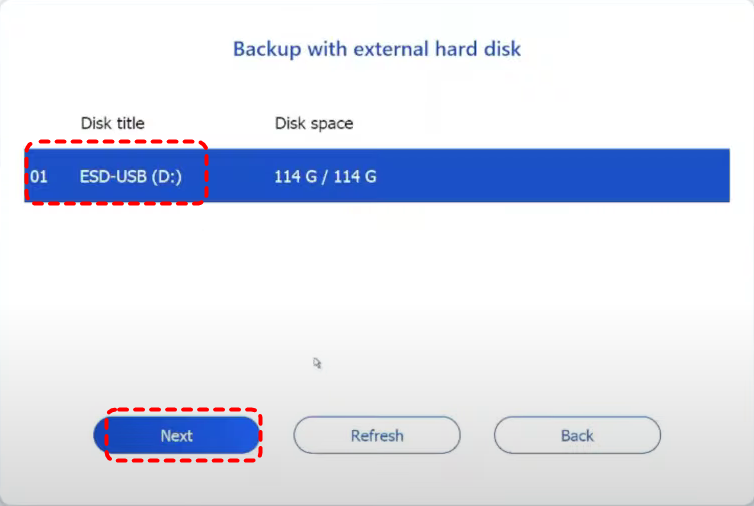Click the first '114 G' used-space figure

pyautogui.click(x=296, y=177)
